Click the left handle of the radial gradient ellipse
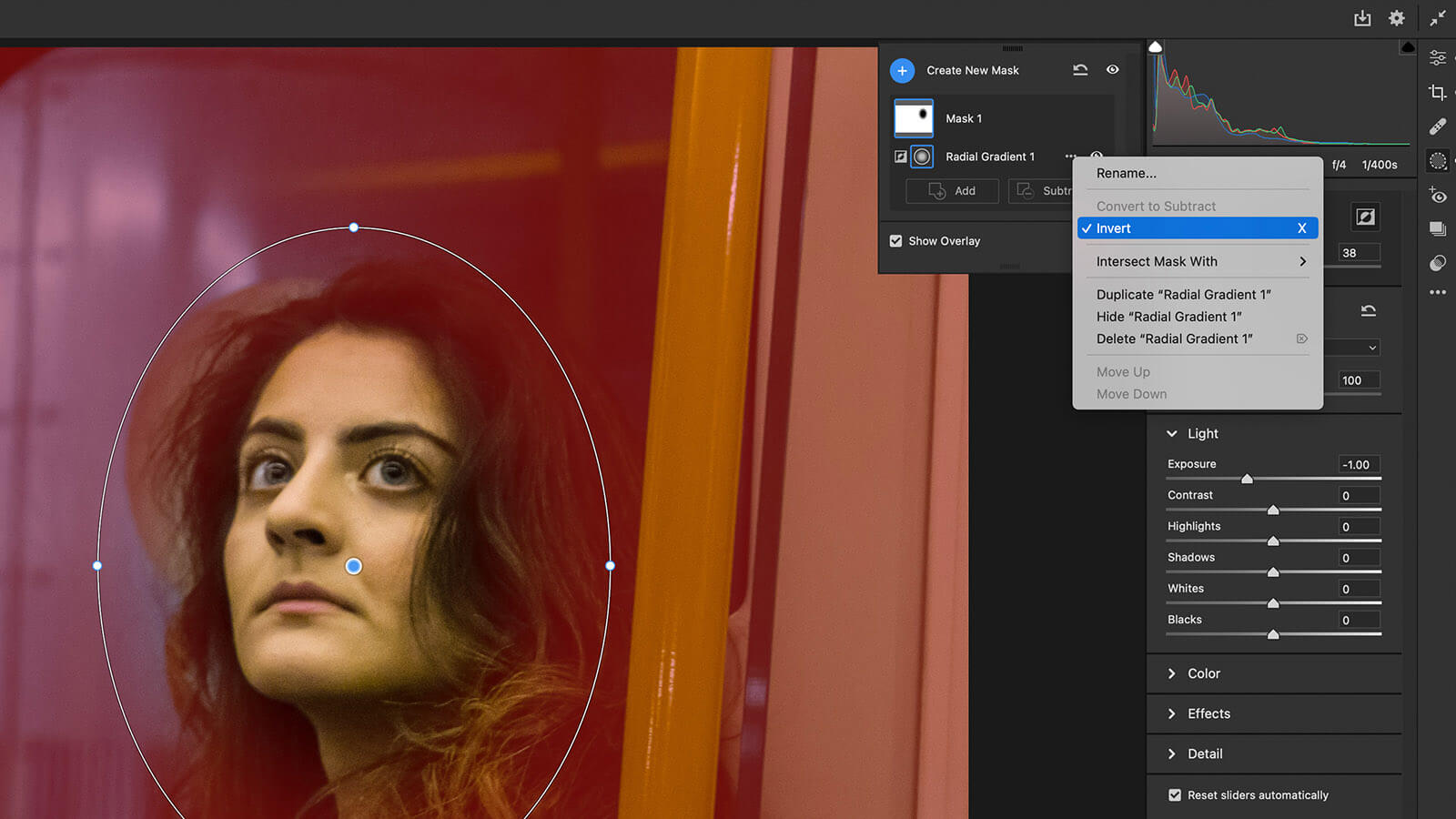 (97, 566)
